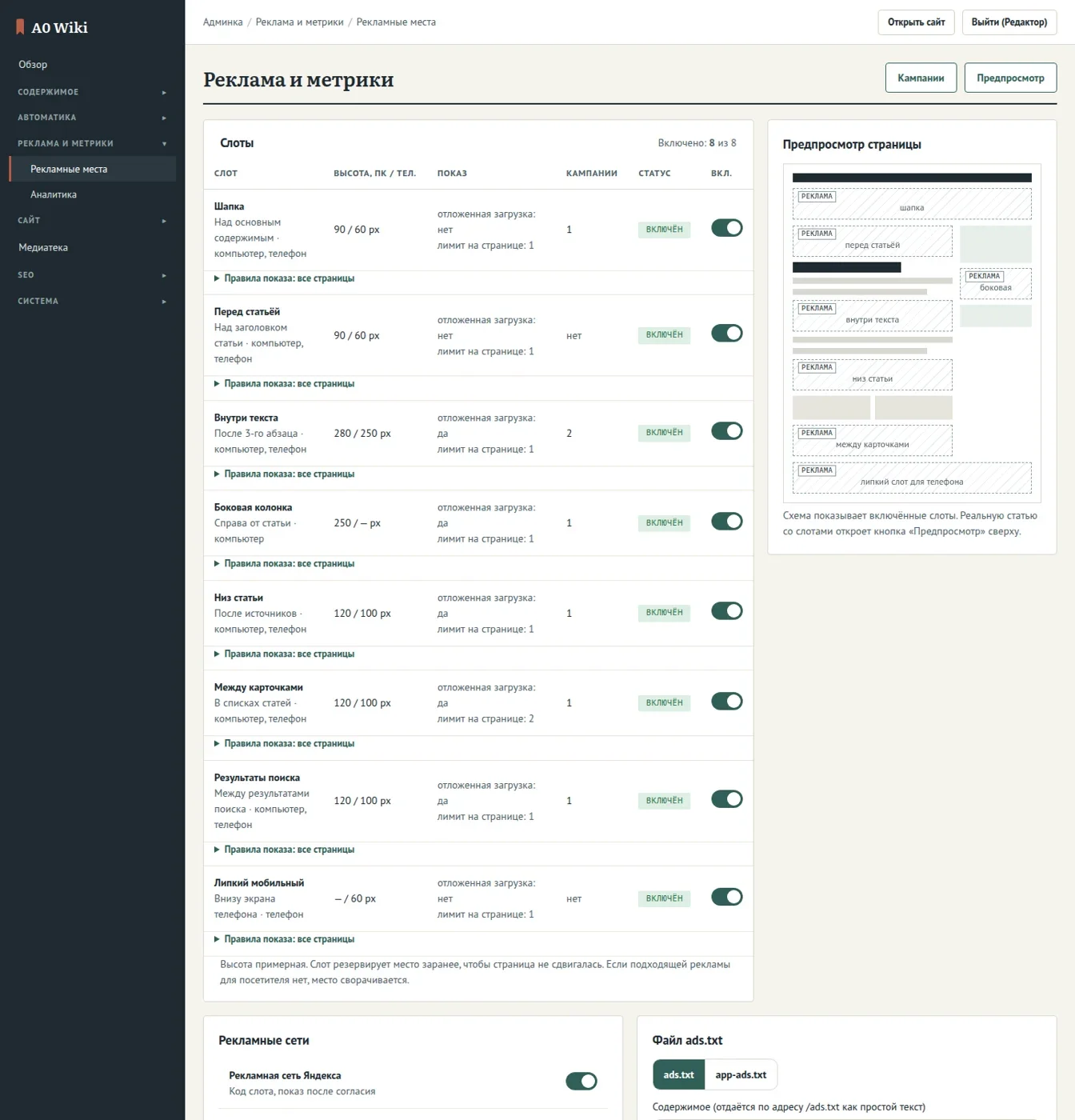Switch to the ads.txt tab
Image resolution: width=1075 pixels, height=1120 pixels.
coord(678,1074)
